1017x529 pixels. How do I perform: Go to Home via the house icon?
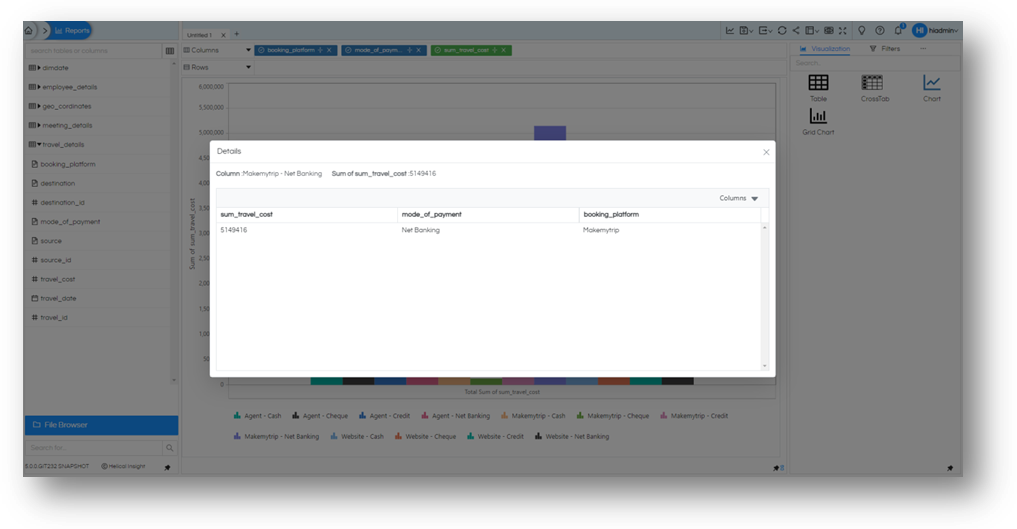click(29, 30)
